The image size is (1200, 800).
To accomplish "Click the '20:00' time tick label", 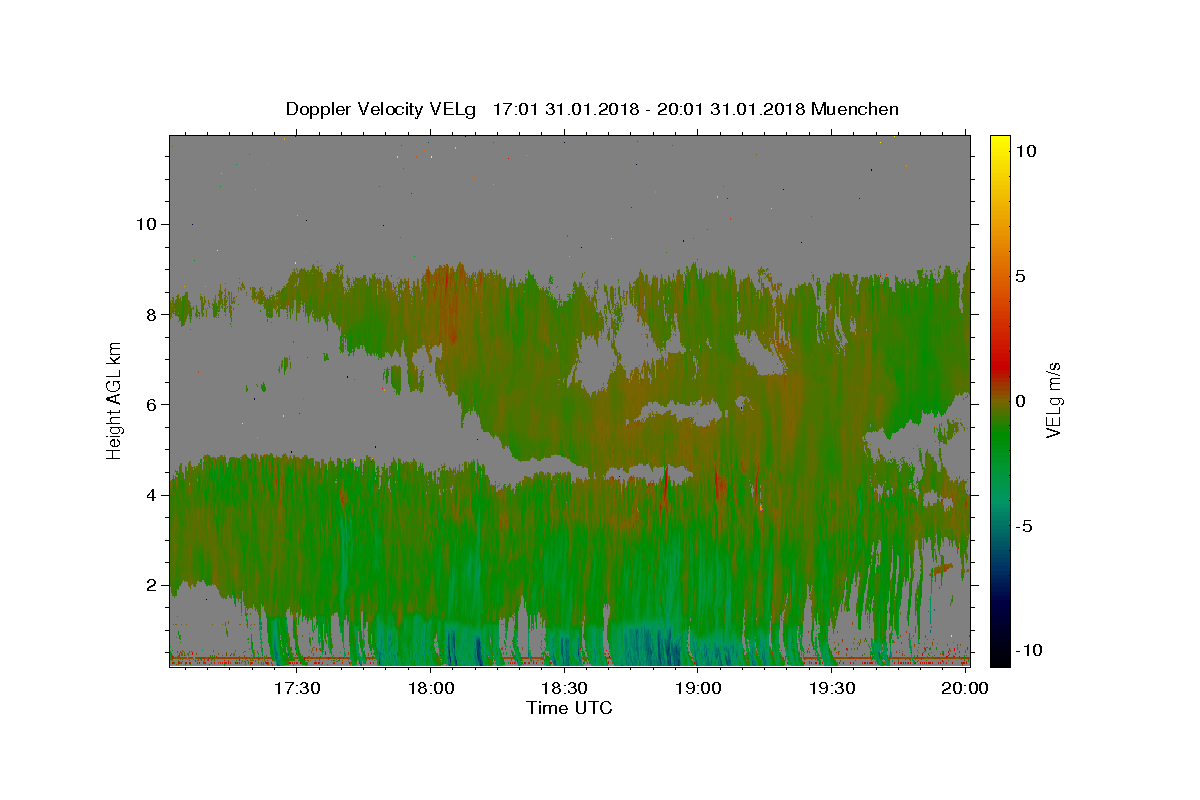I will [965, 688].
